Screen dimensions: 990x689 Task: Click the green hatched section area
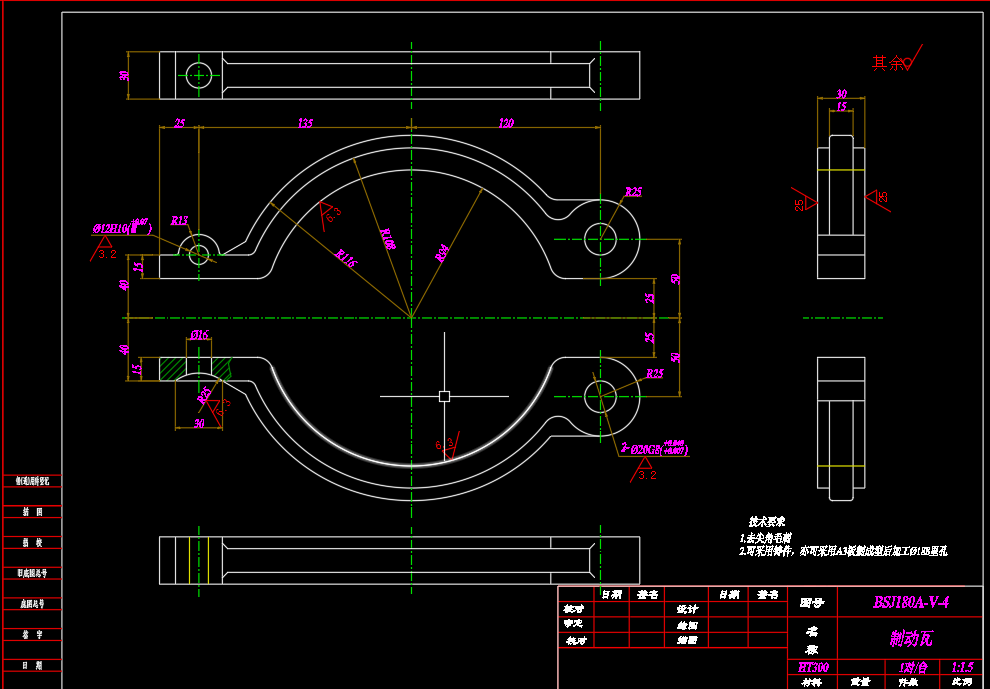172,368
